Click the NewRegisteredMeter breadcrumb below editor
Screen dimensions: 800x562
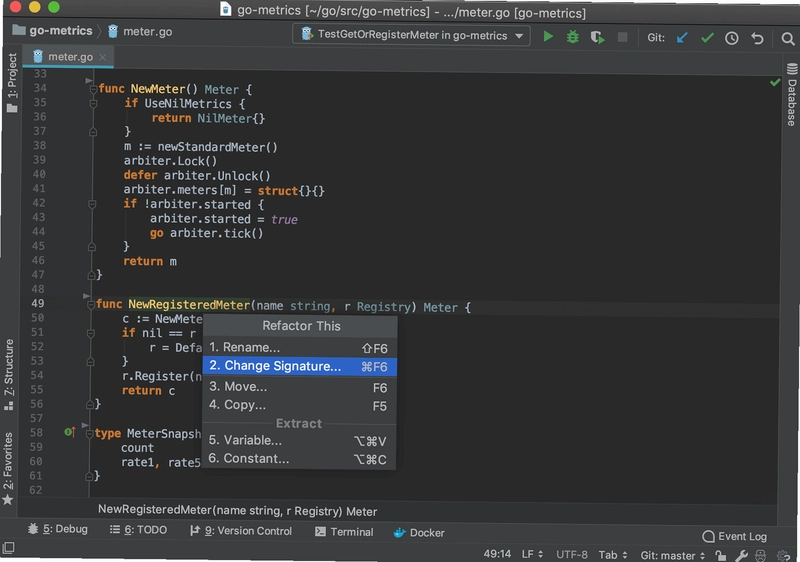tap(237, 510)
